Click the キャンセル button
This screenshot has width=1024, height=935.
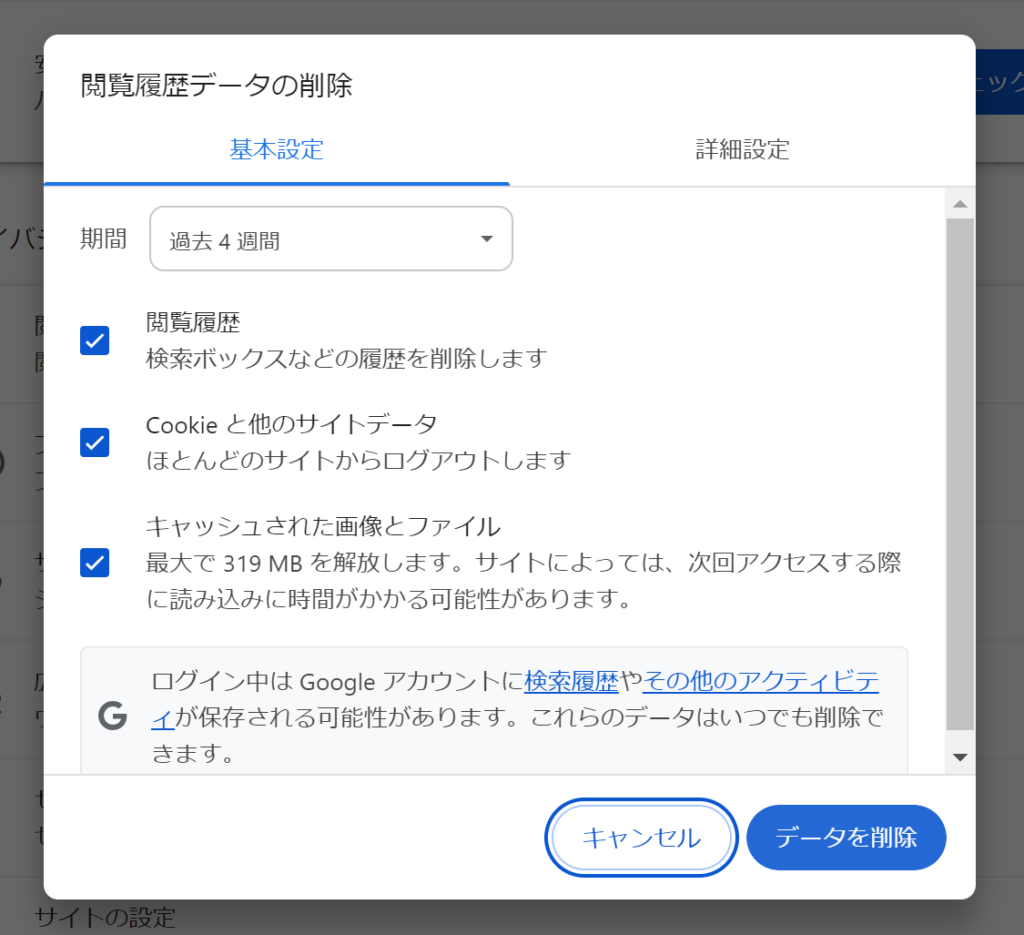pos(641,838)
